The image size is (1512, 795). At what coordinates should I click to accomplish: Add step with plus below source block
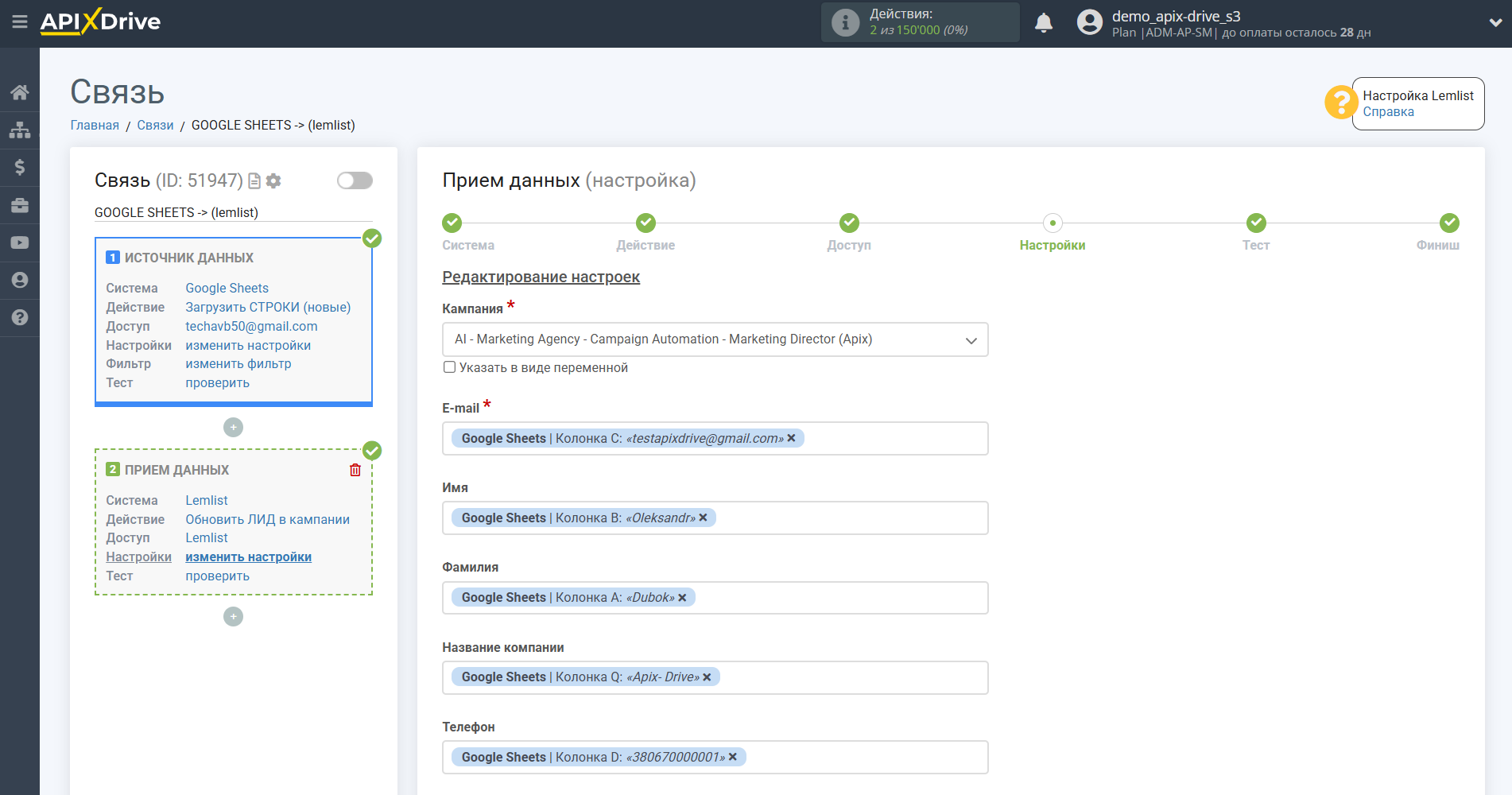[x=233, y=428]
